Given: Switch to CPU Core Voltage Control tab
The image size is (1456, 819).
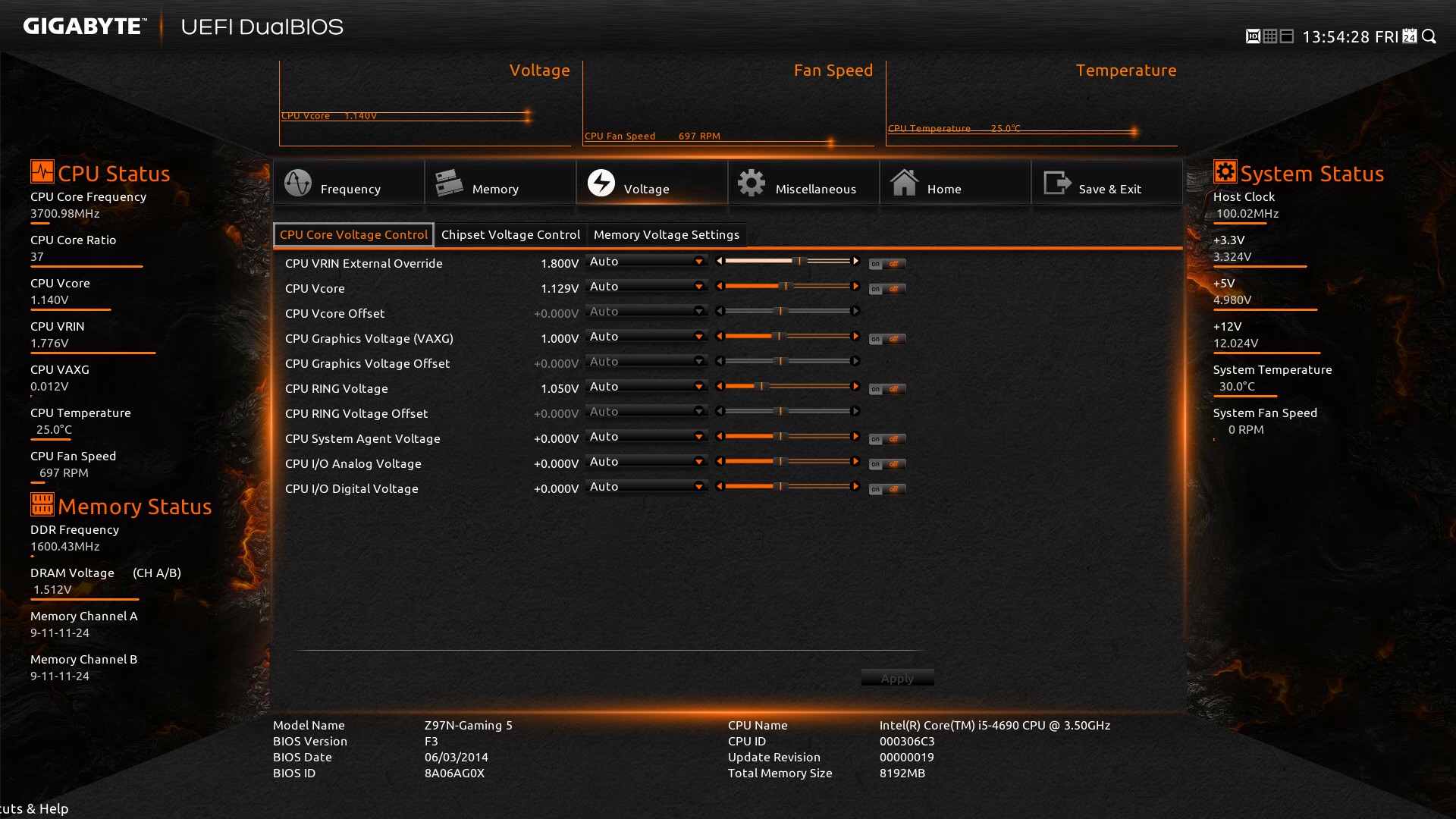Looking at the screenshot, I should click(x=353, y=234).
